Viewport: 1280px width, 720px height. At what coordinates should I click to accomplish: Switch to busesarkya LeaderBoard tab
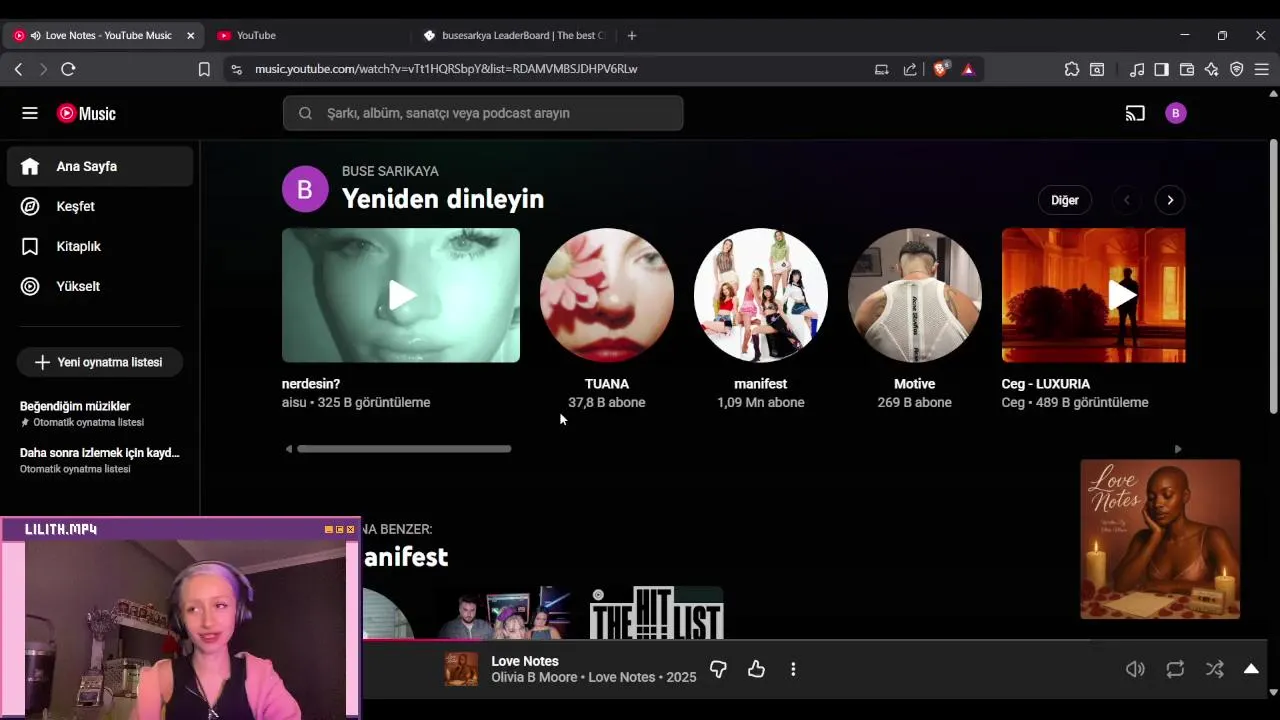click(x=513, y=35)
